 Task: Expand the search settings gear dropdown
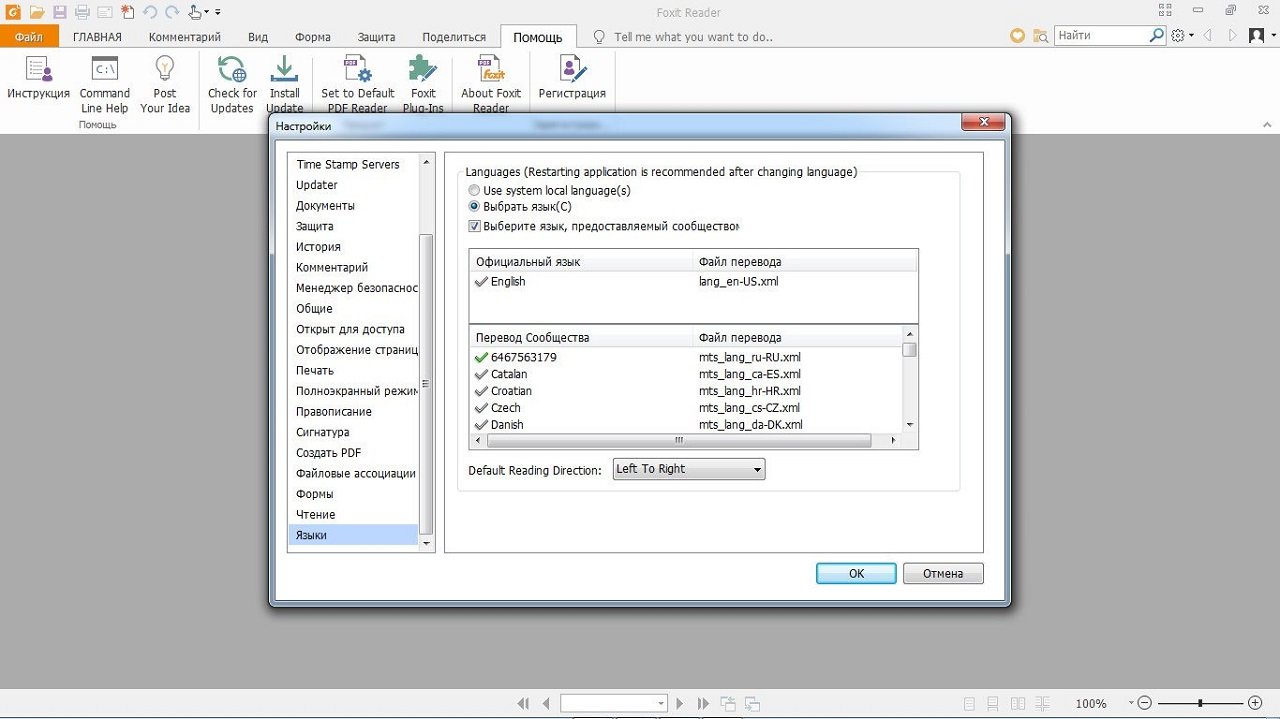[x=1182, y=36]
